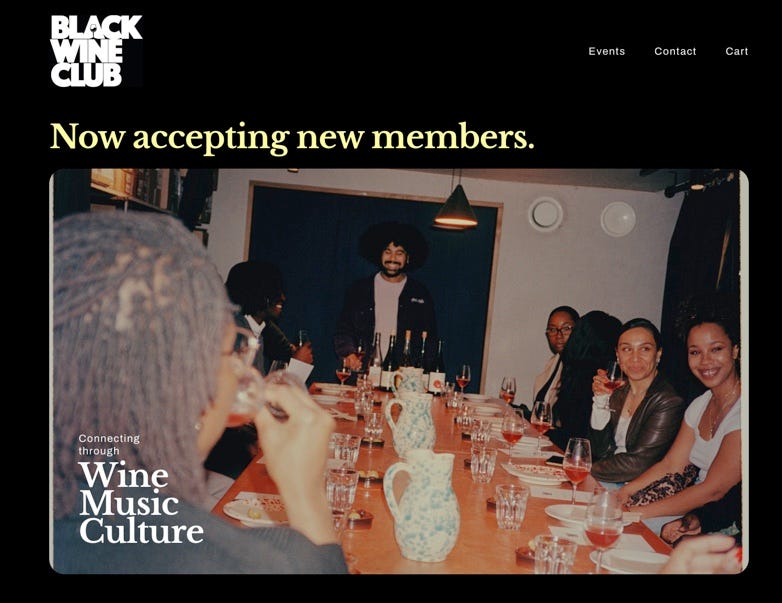The image size is (782, 603).
Task: Click the Black Wine Club logo
Action: (x=96, y=51)
